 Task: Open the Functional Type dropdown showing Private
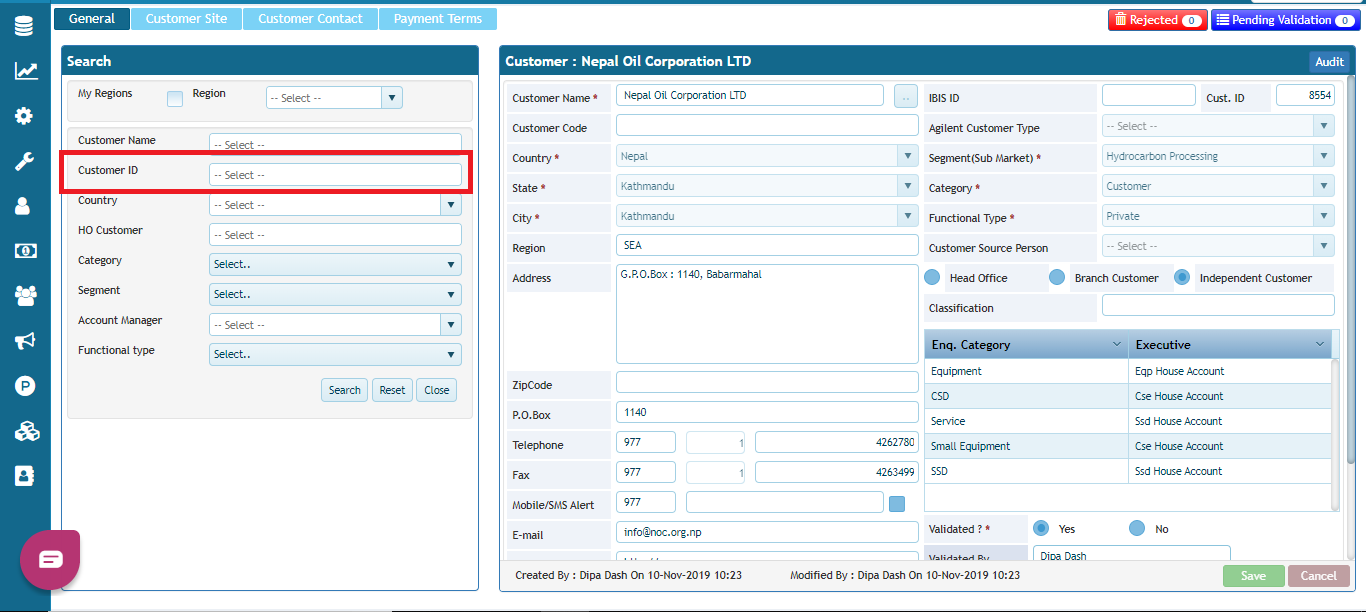click(1218, 216)
